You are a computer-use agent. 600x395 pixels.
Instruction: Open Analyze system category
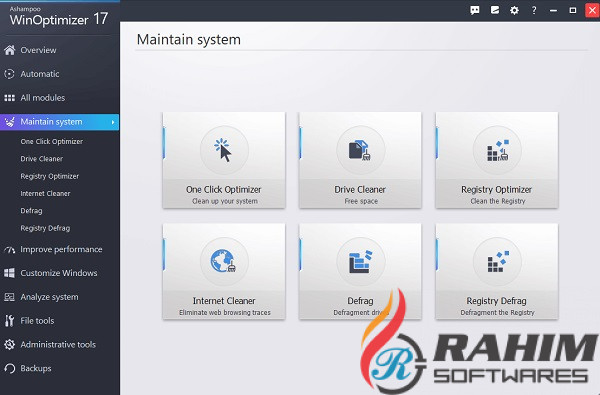point(49,297)
